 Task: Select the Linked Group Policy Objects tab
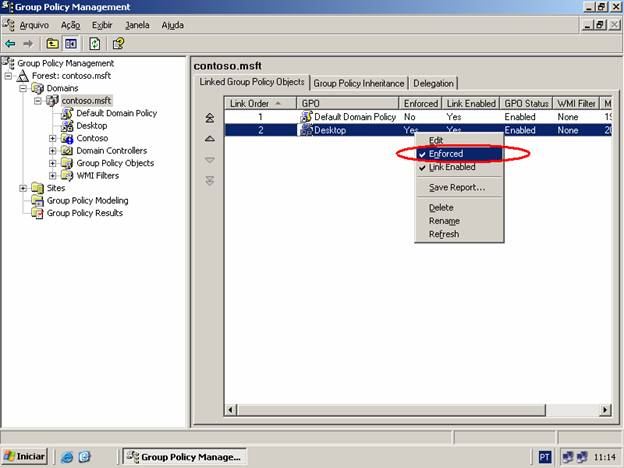252,82
